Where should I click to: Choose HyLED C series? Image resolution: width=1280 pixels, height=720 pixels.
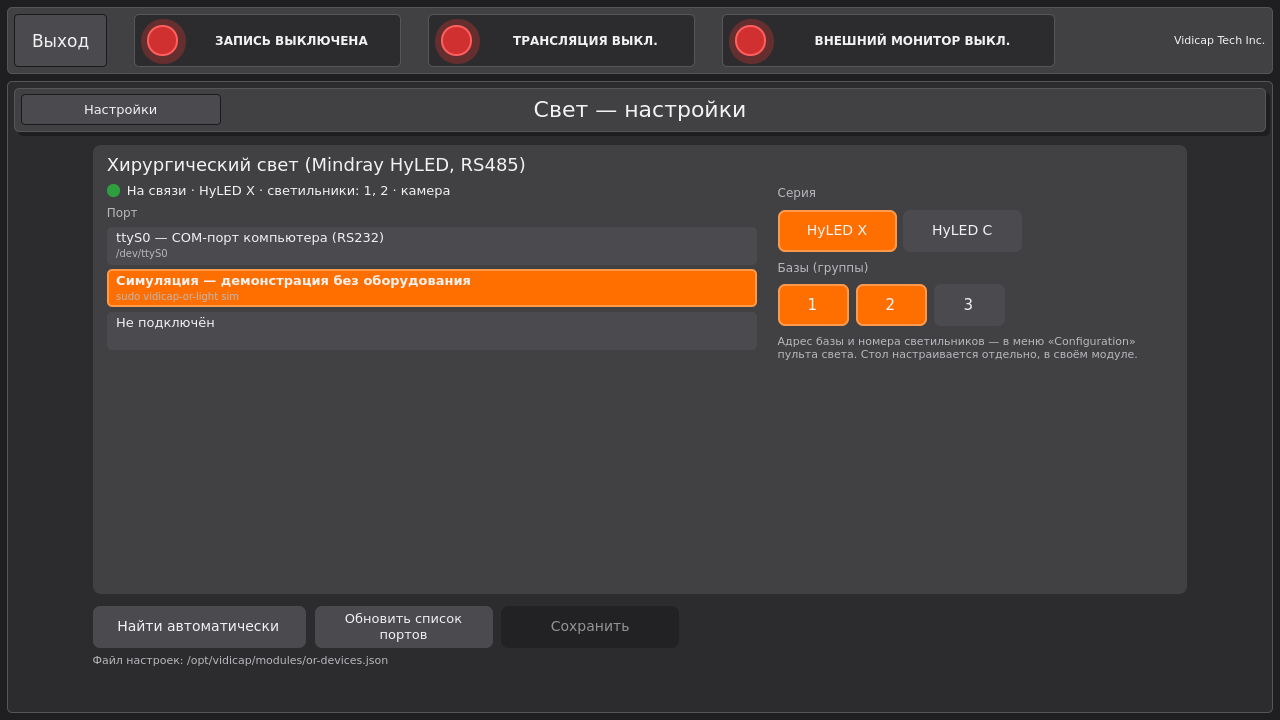tap(962, 231)
